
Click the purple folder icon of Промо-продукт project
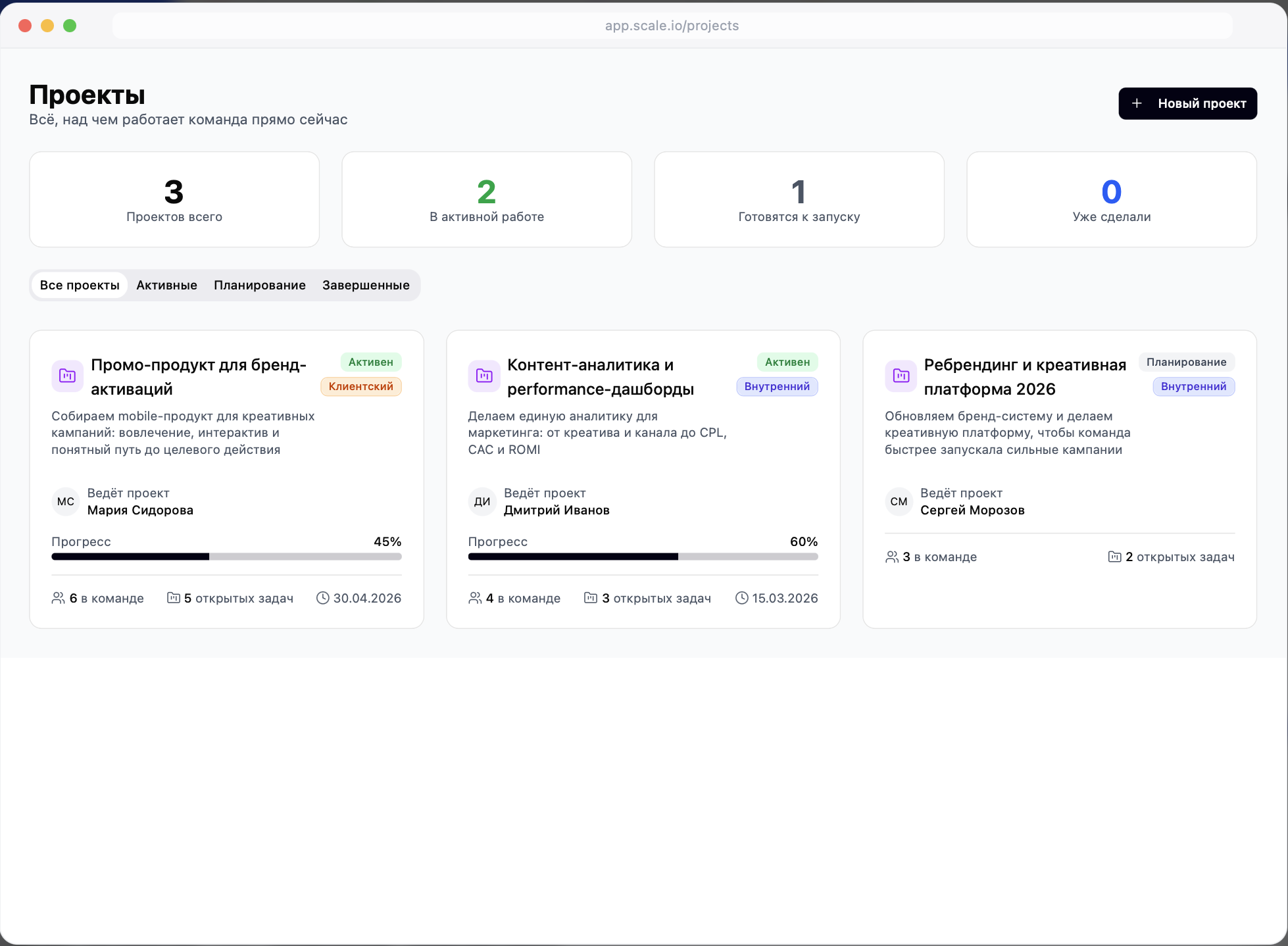click(67, 376)
